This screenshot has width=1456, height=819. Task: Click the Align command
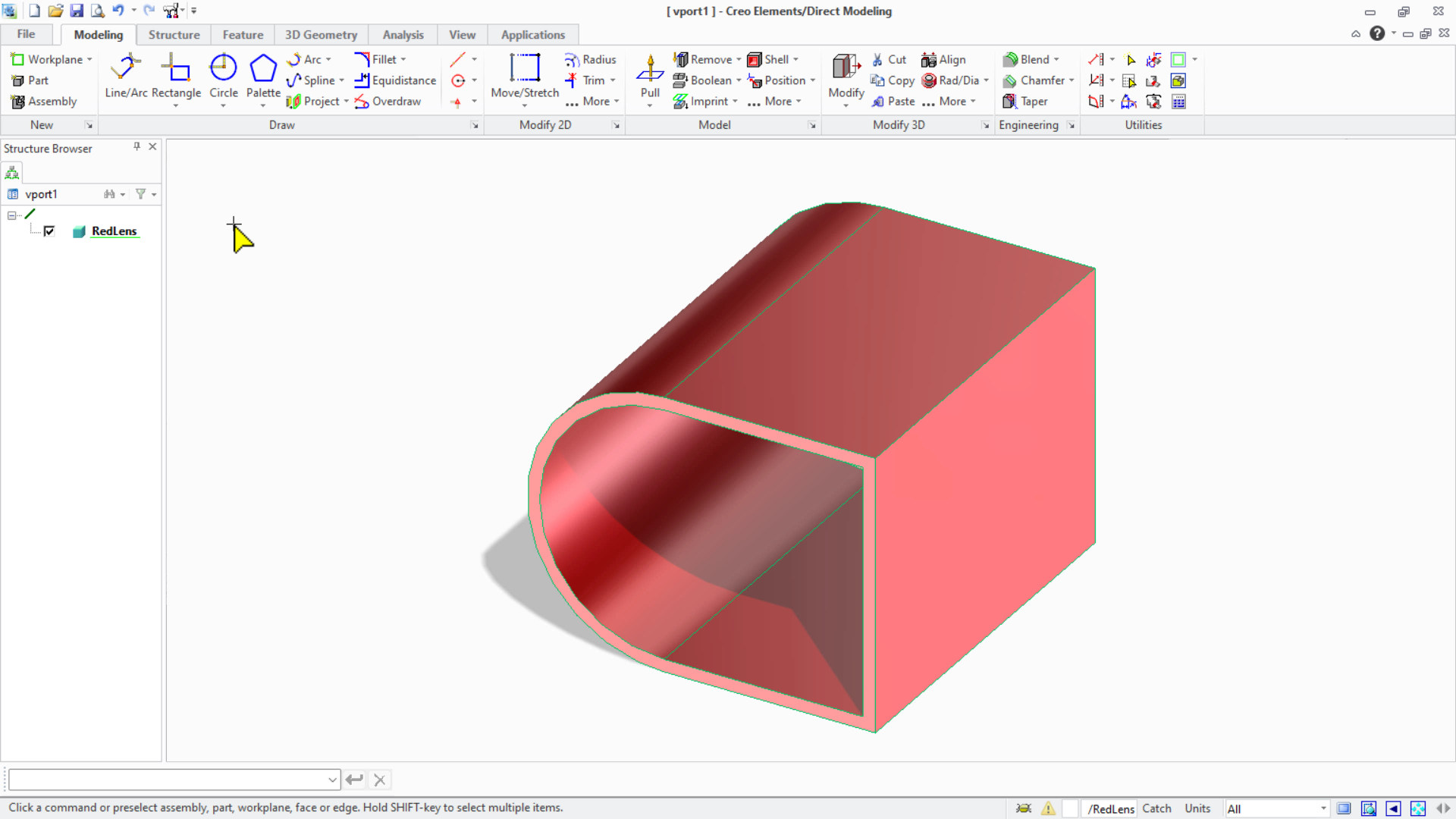(943, 59)
